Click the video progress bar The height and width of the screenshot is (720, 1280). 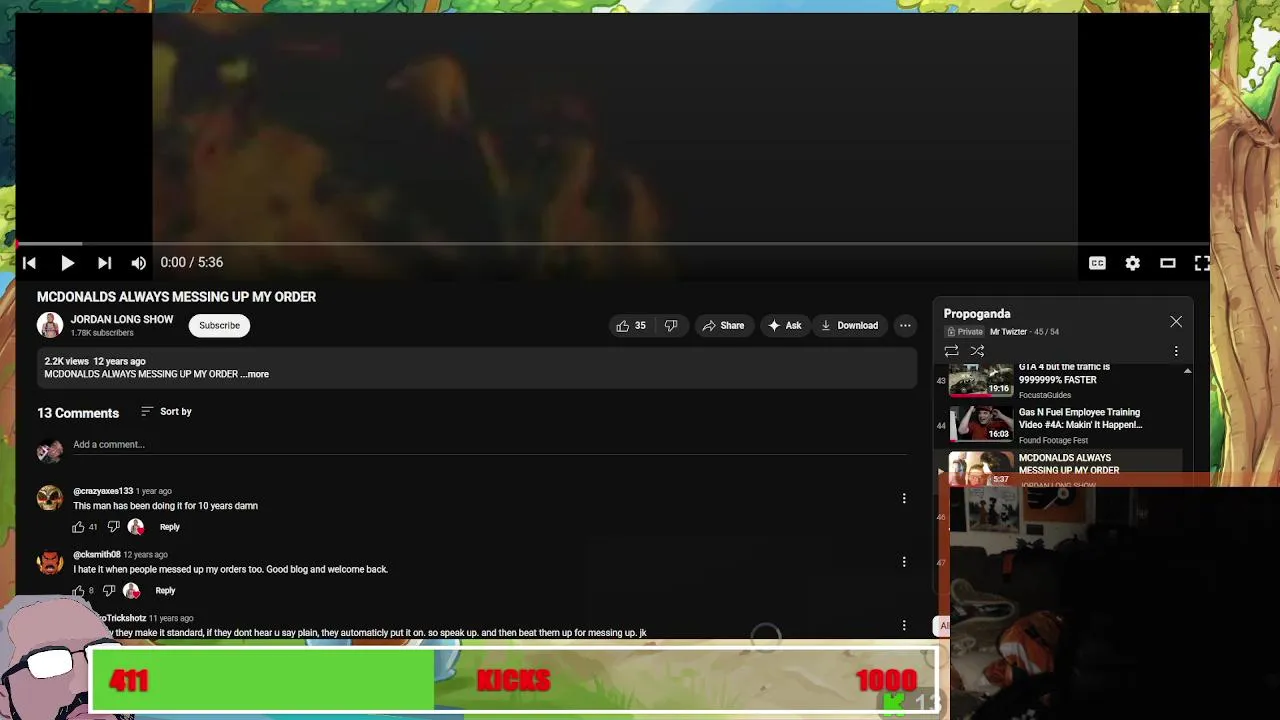pos(612,243)
